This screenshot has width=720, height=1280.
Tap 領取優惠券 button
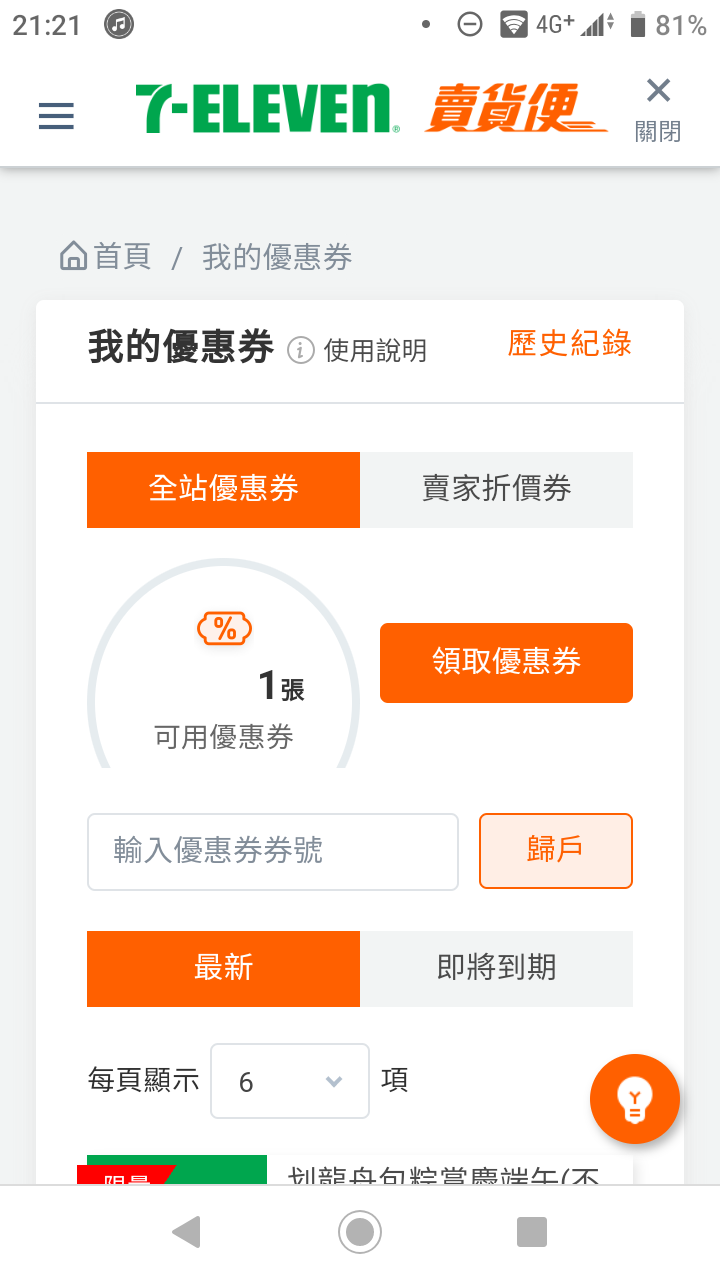tap(506, 662)
